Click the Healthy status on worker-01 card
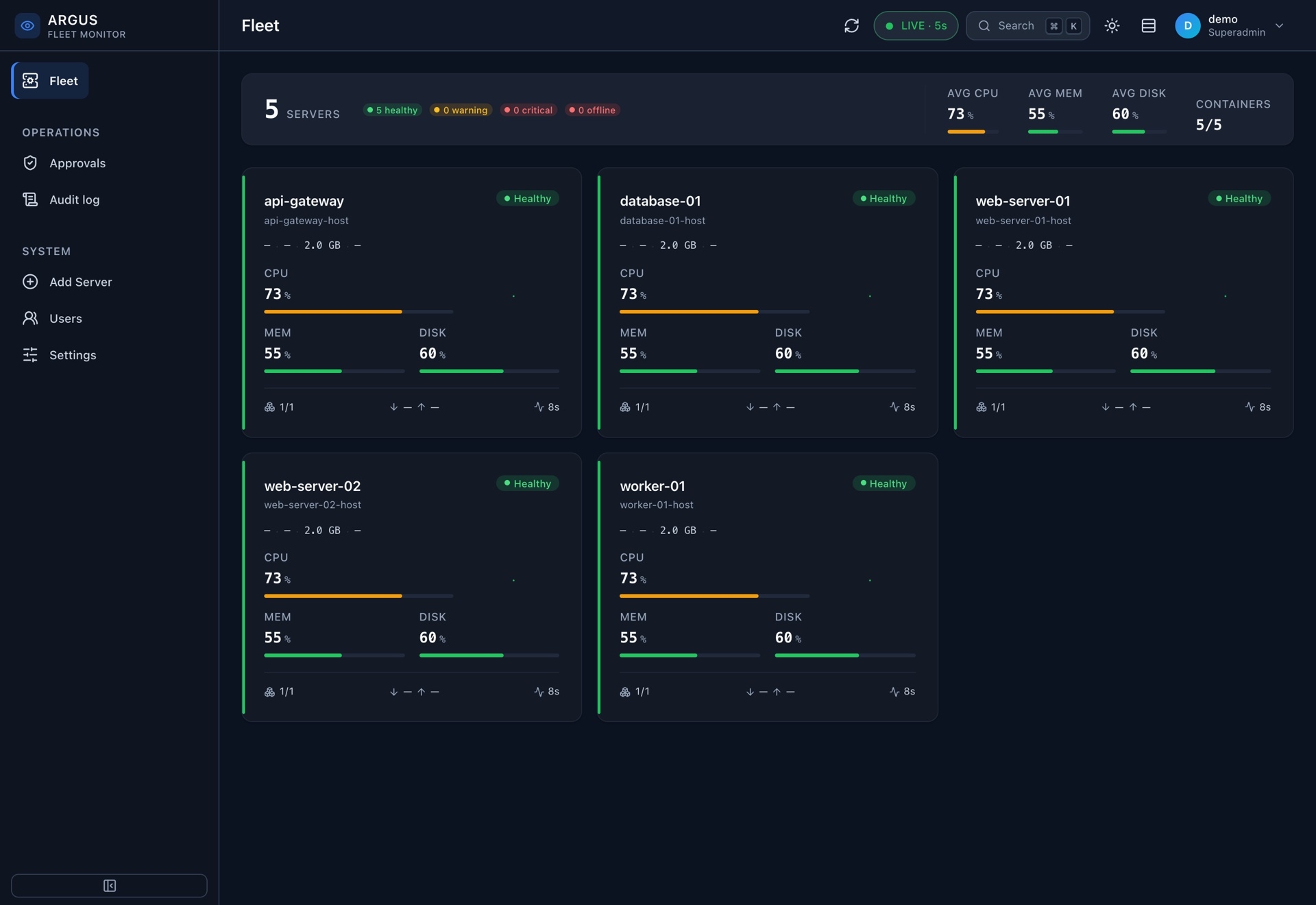The width and height of the screenshot is (1316, 905). tap(884, 483)
